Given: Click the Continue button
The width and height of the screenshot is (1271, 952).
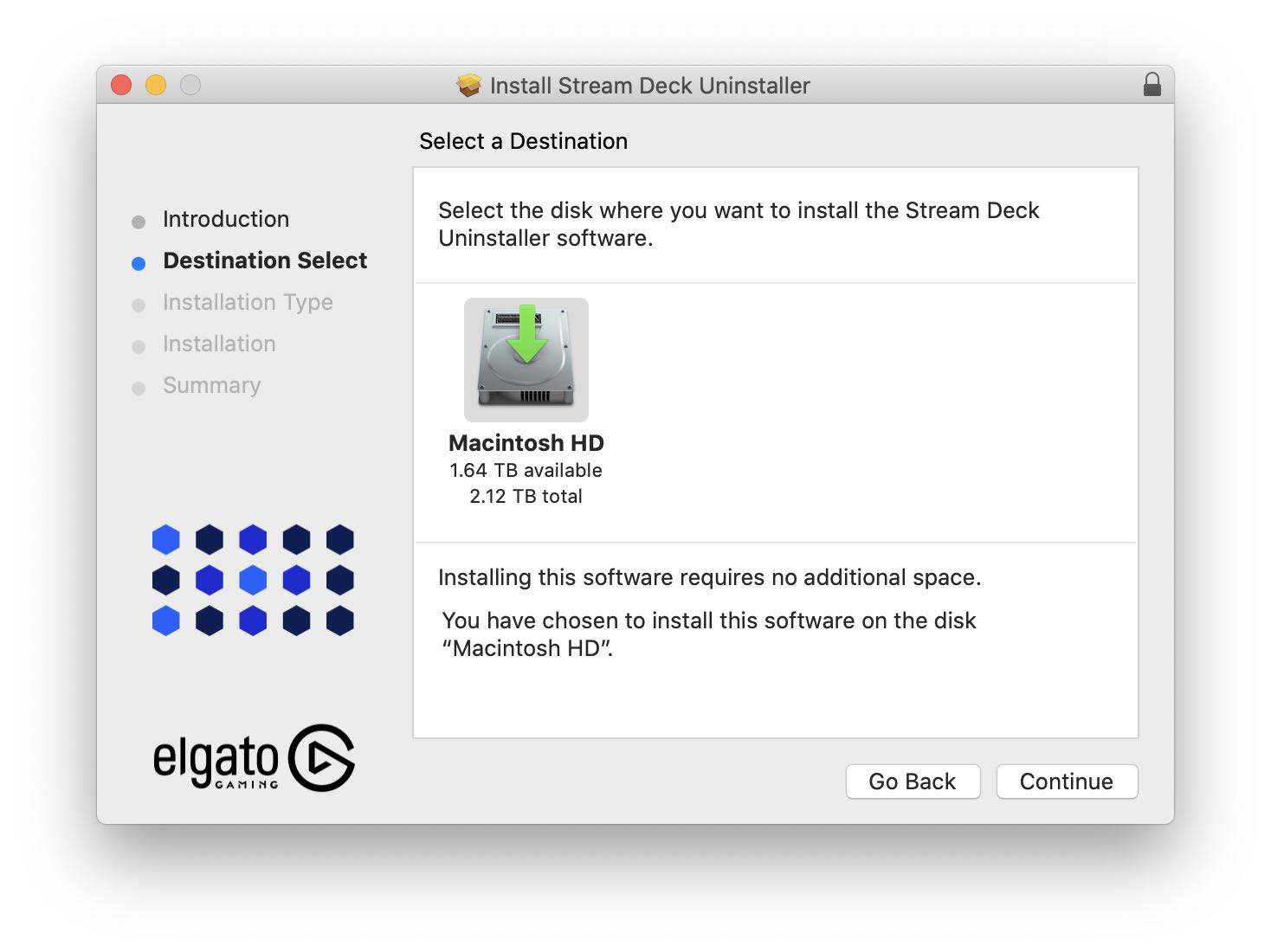Looking at the screenshot, I should (x=1067, y=782).
